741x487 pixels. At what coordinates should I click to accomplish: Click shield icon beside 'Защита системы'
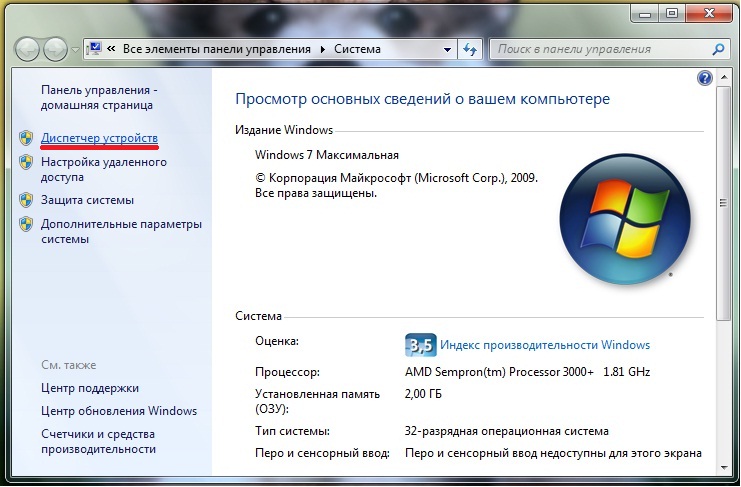click(x=26, y=200)
